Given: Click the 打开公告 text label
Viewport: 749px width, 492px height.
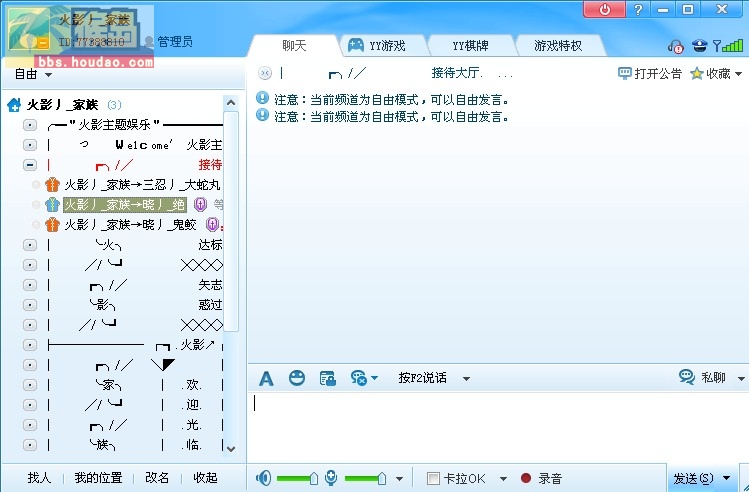Looking at the screenshot, I should point(658,74).
